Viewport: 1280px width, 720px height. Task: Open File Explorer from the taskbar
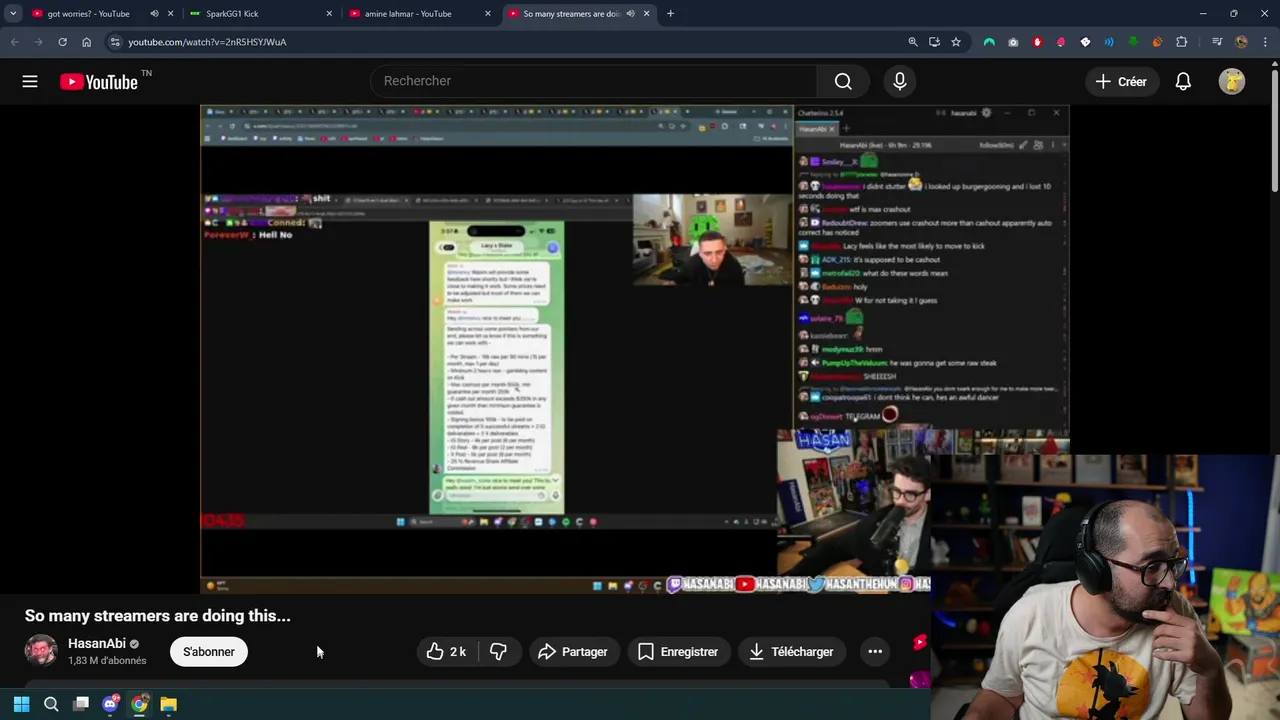coord(169,704)
